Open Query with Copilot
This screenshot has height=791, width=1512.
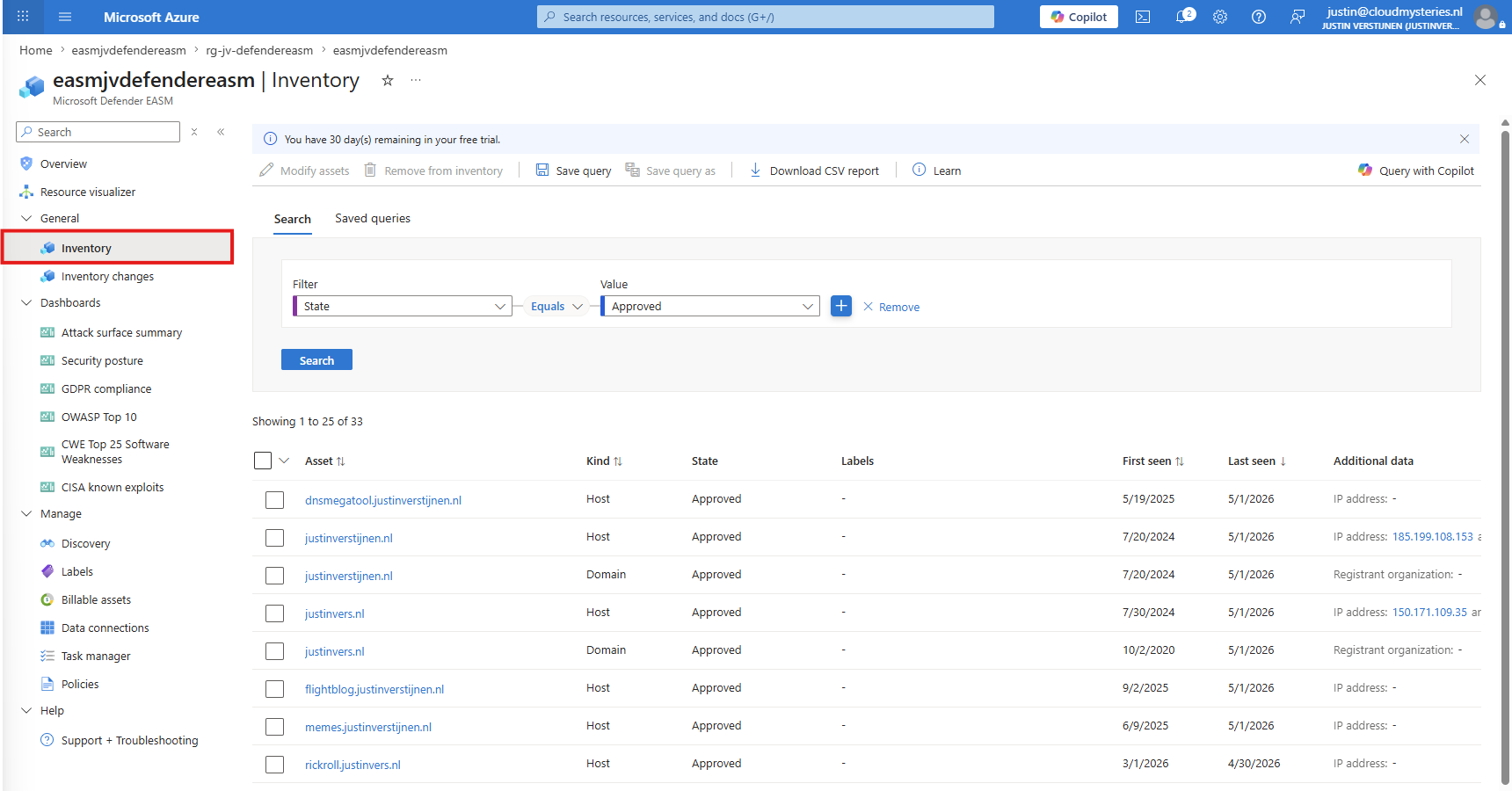1415,171
